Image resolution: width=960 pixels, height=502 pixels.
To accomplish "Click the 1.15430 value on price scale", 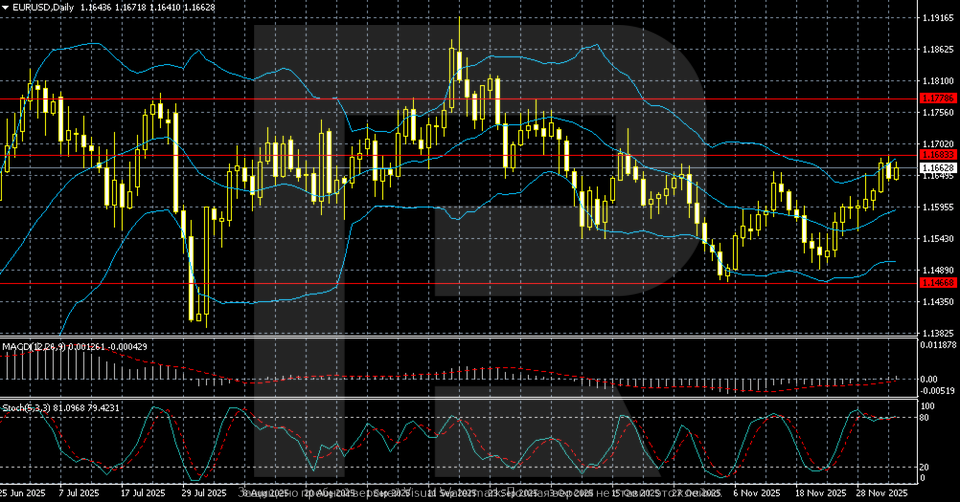I will [937, 239].
